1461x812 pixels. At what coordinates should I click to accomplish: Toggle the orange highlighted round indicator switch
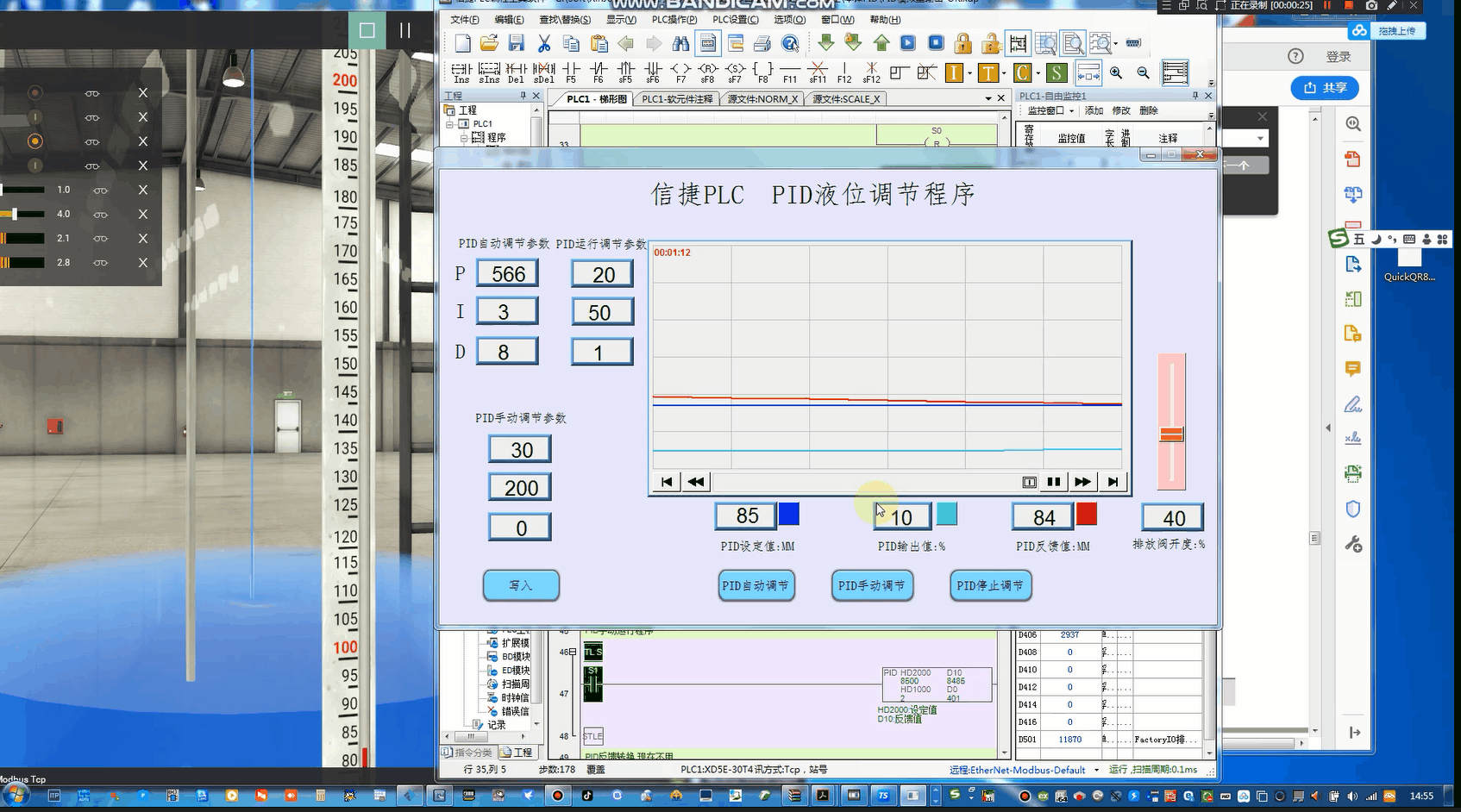pyautogui.click(x=34, y=141)
